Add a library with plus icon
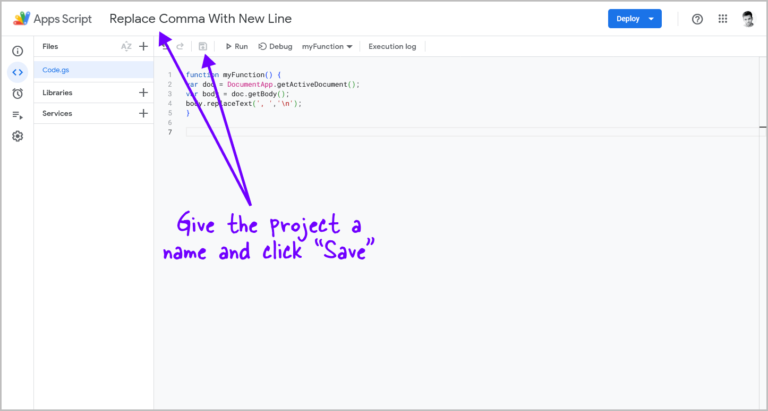This screenshot has height=411, width=768. click(144, 93)
